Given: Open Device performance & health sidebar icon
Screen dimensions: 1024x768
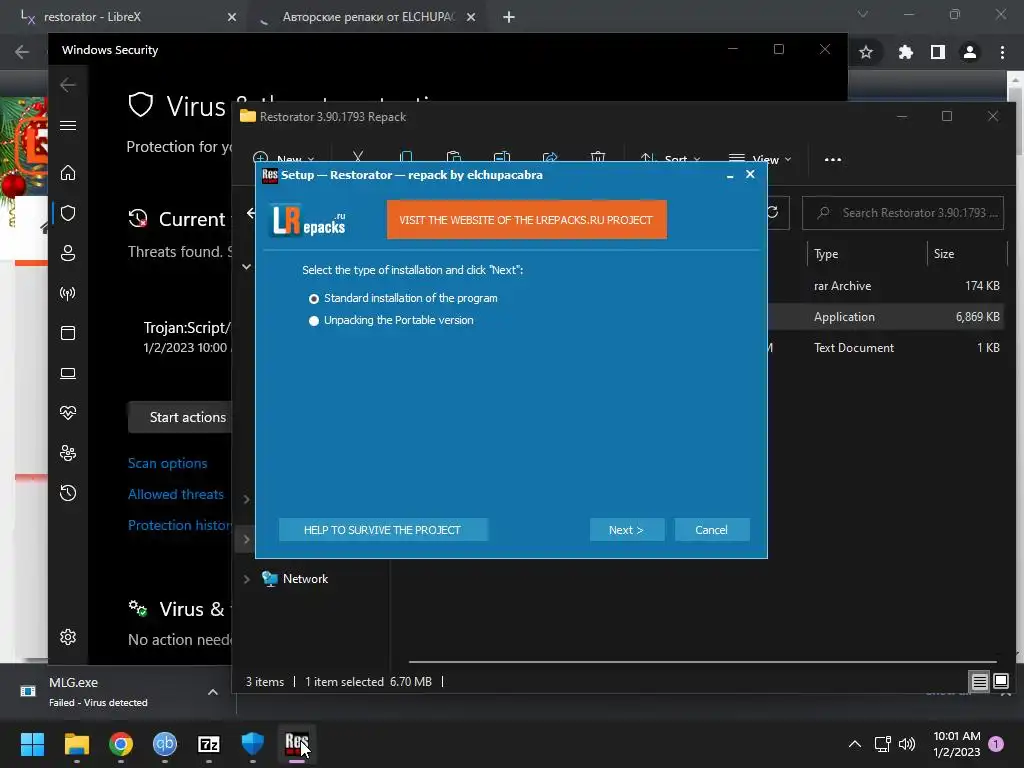Looking at the screenshot, I should point(68,413).
